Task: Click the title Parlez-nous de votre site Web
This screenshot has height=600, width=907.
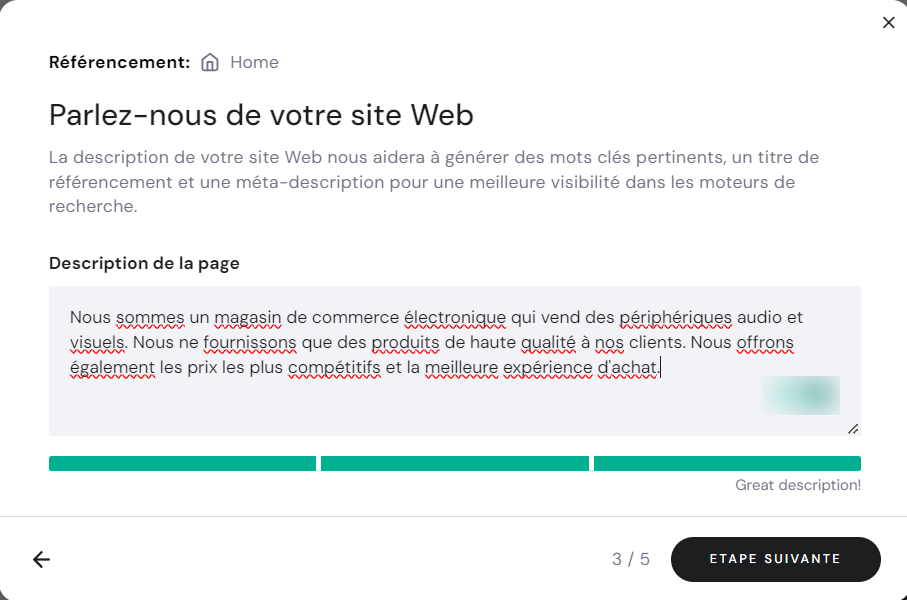Action: pyautogui.click(x=260, y=114)
